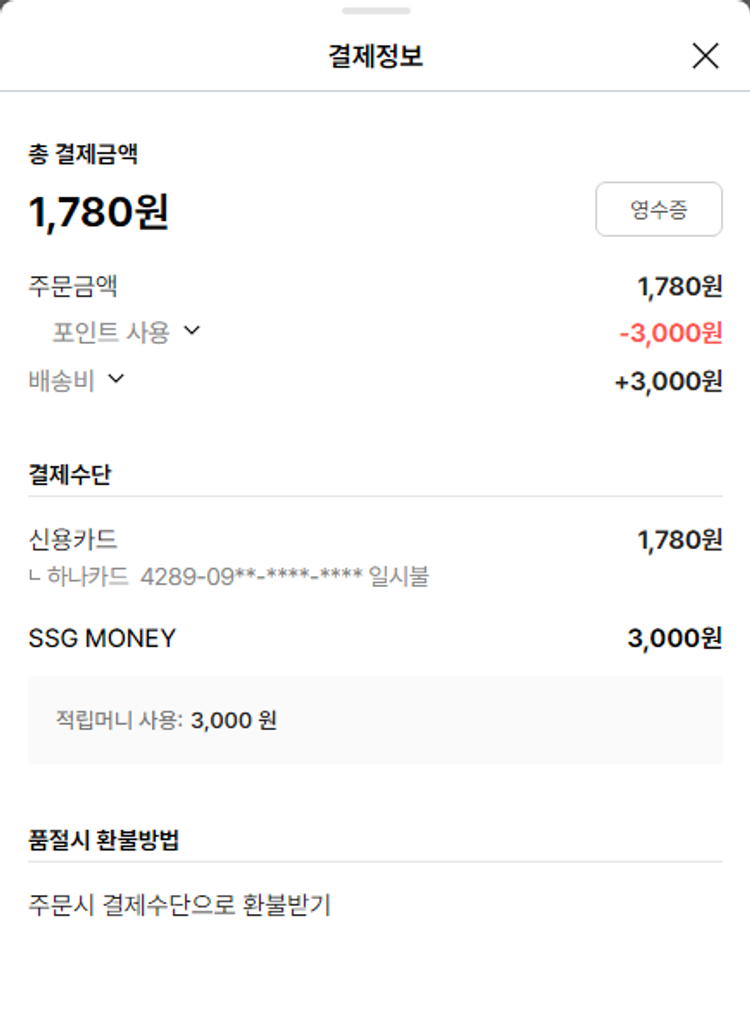Screen dimensions: 750x1024
Task: Click the 결제정보 header title
Action: pyautogui.click(x=375, y=56)
